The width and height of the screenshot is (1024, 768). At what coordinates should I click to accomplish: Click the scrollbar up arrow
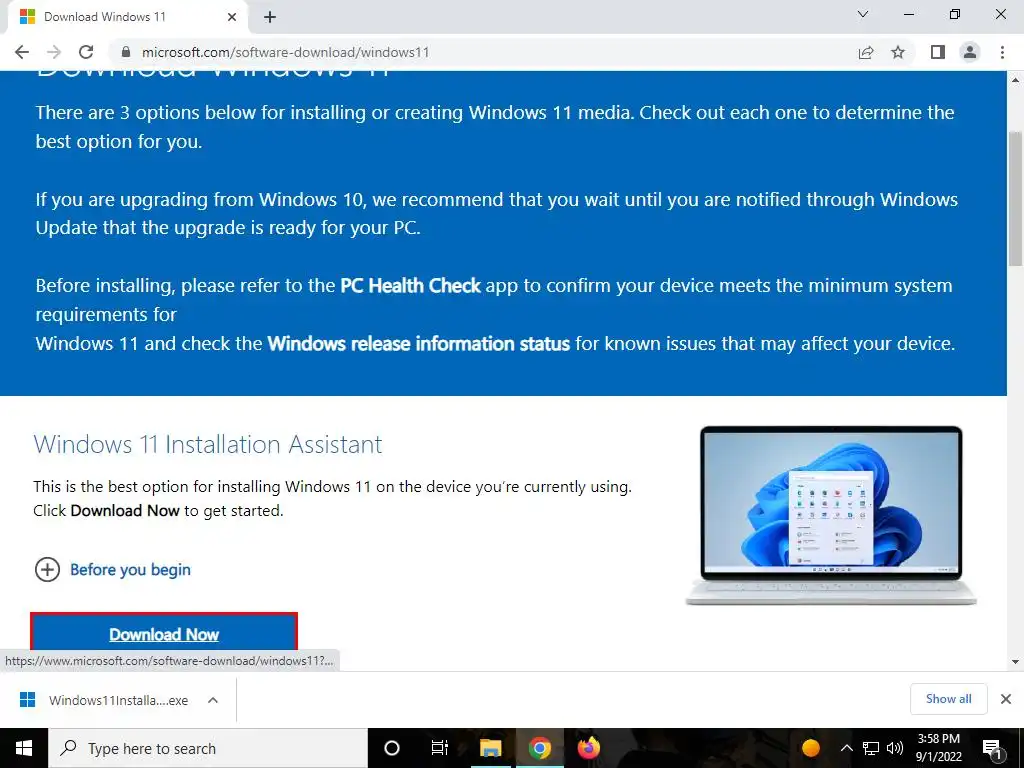[x=1015, y=80]
